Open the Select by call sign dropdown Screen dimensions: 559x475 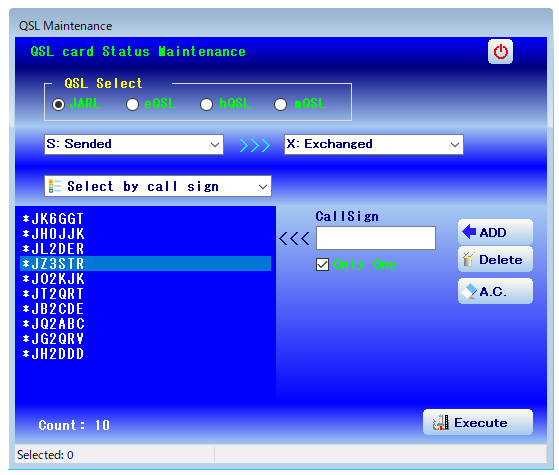158,186
